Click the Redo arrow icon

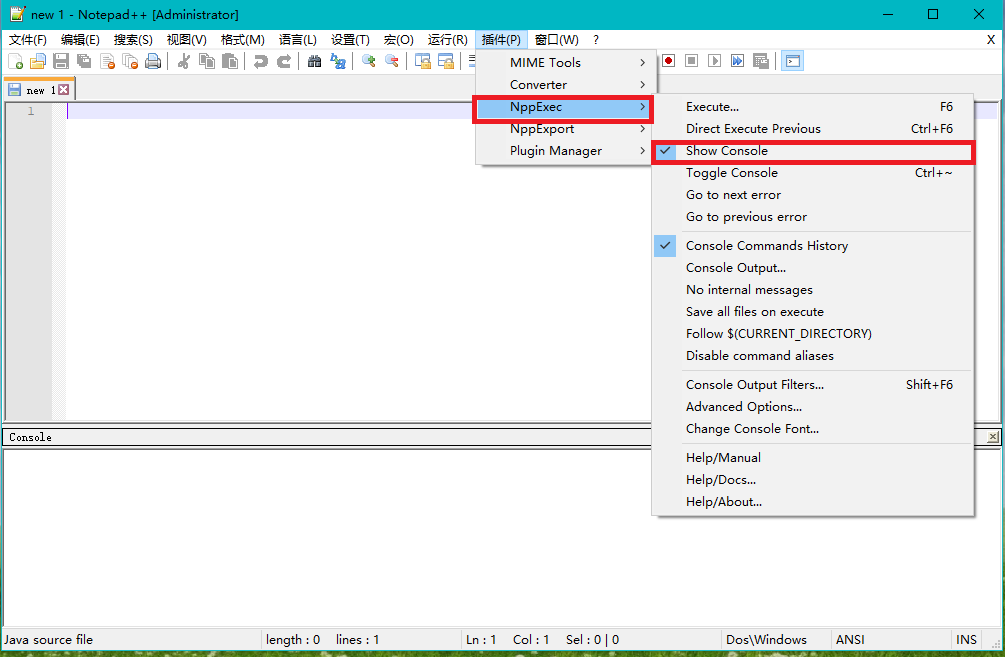(x=283, y=62)
